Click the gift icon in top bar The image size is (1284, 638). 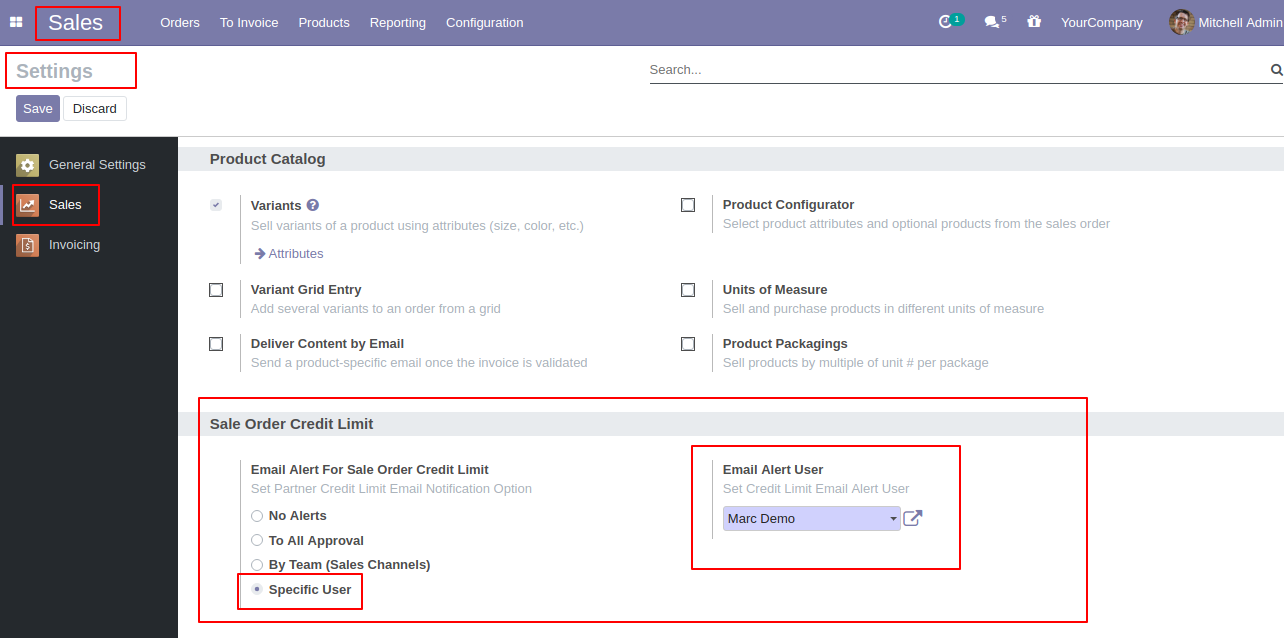click(x=1034, y=22)
